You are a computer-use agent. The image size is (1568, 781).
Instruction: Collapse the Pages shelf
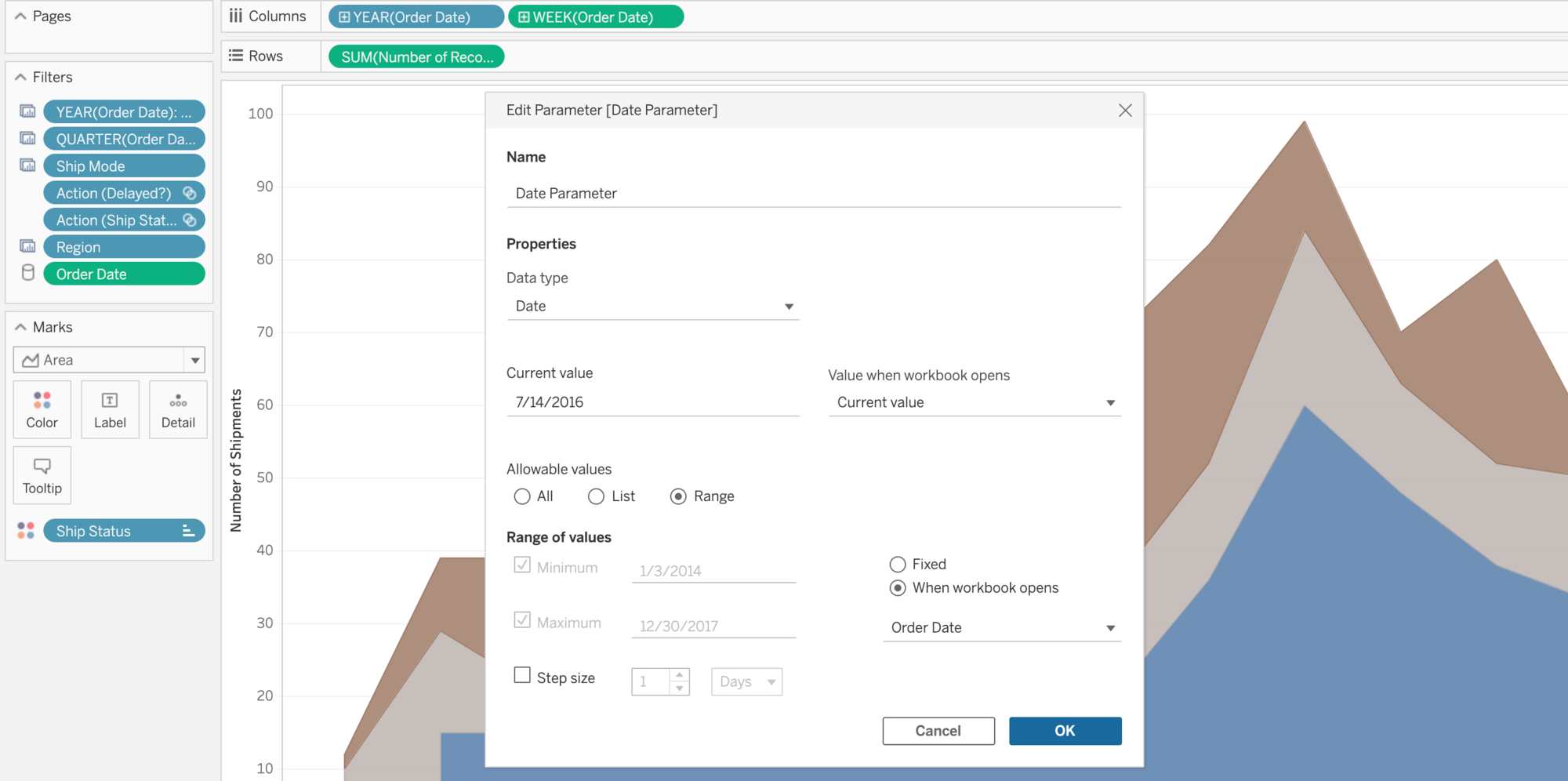tap(20, 16)
